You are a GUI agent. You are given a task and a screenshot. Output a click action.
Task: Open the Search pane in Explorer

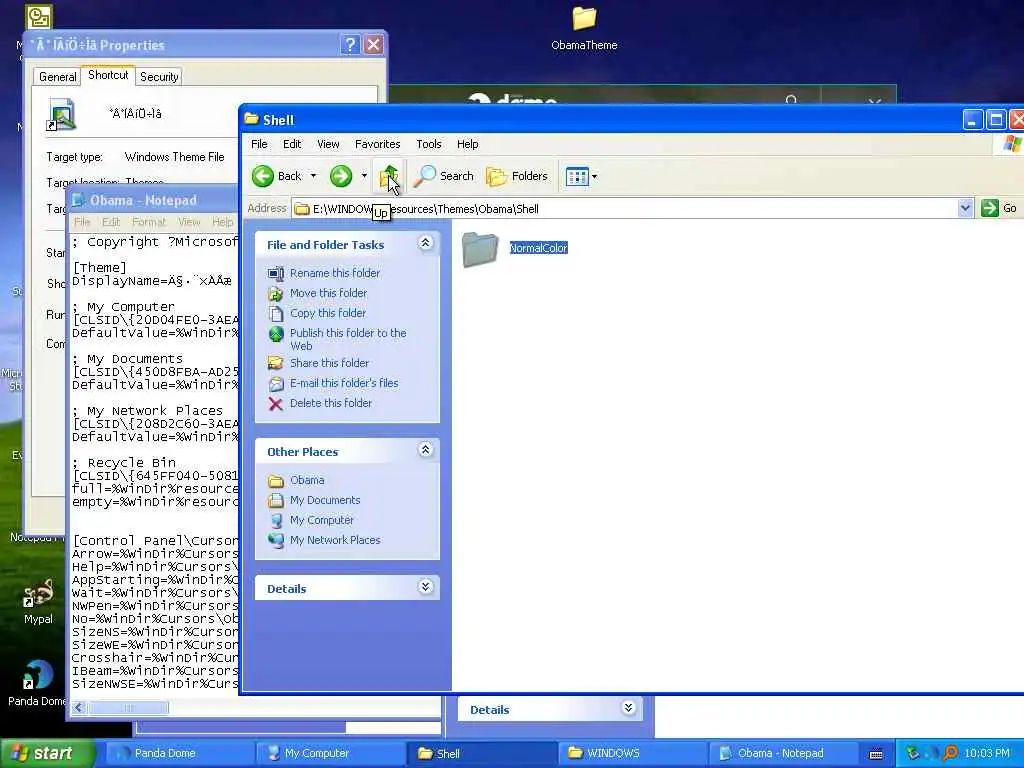coord(443,176)
